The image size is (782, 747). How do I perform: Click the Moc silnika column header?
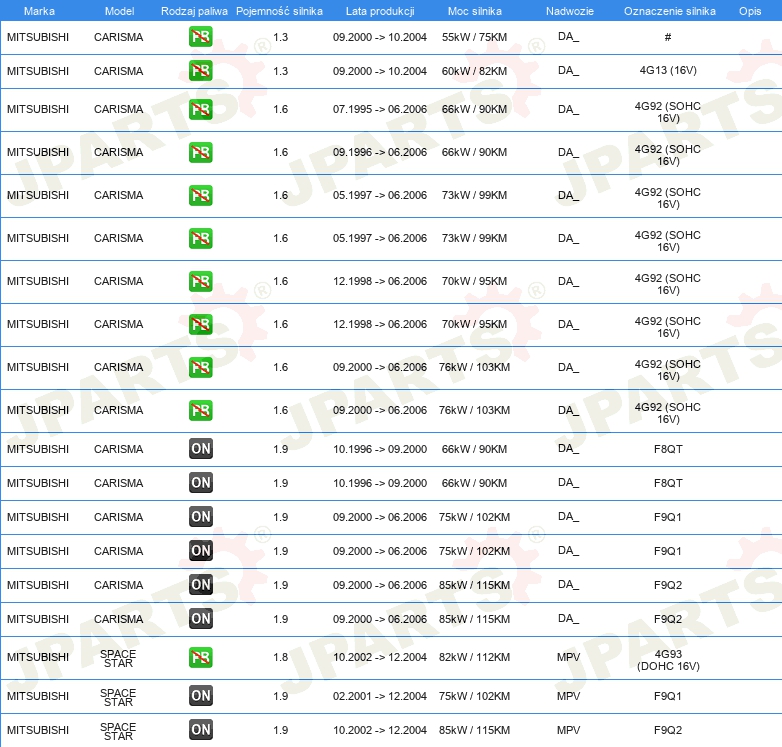[475, 10]
